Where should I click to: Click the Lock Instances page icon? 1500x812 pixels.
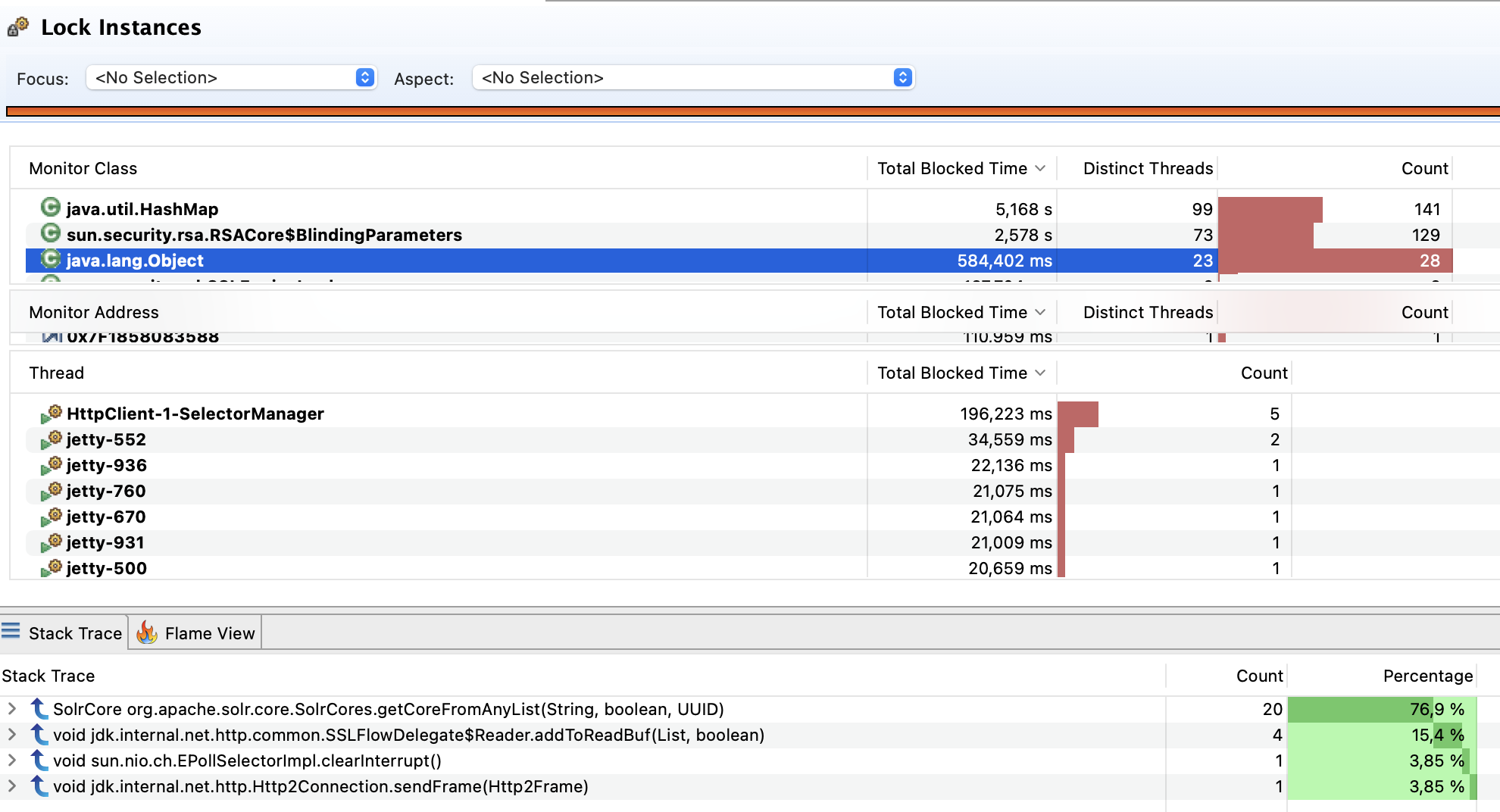[15, 27]
